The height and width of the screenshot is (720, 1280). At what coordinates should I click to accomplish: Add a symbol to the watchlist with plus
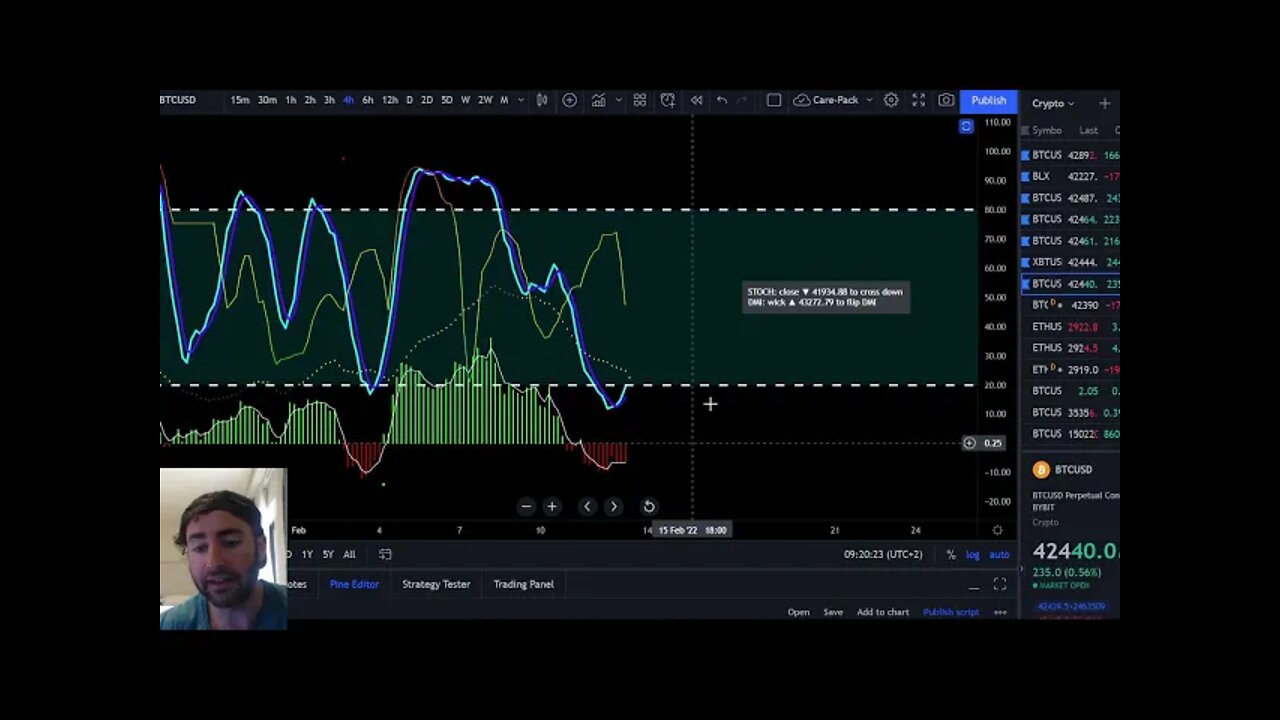tap(1104, 103)
